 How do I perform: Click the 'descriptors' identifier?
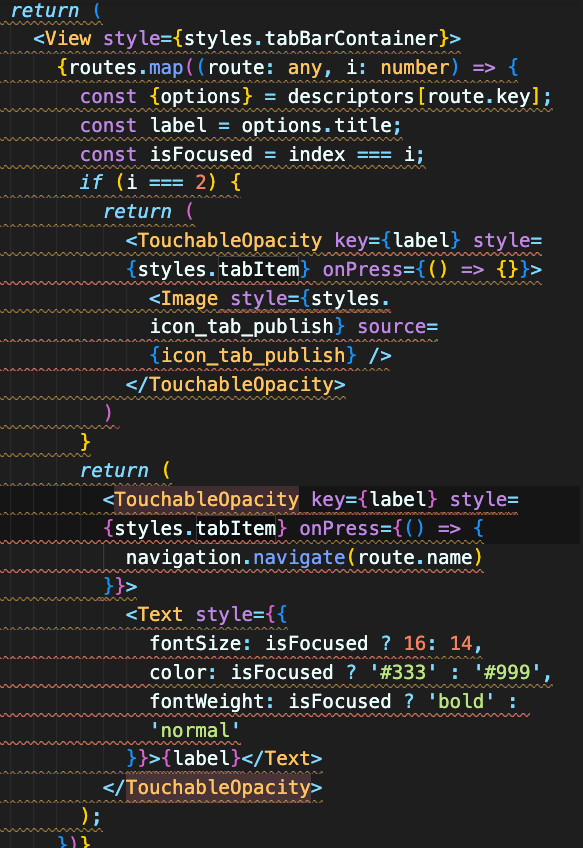351,97
